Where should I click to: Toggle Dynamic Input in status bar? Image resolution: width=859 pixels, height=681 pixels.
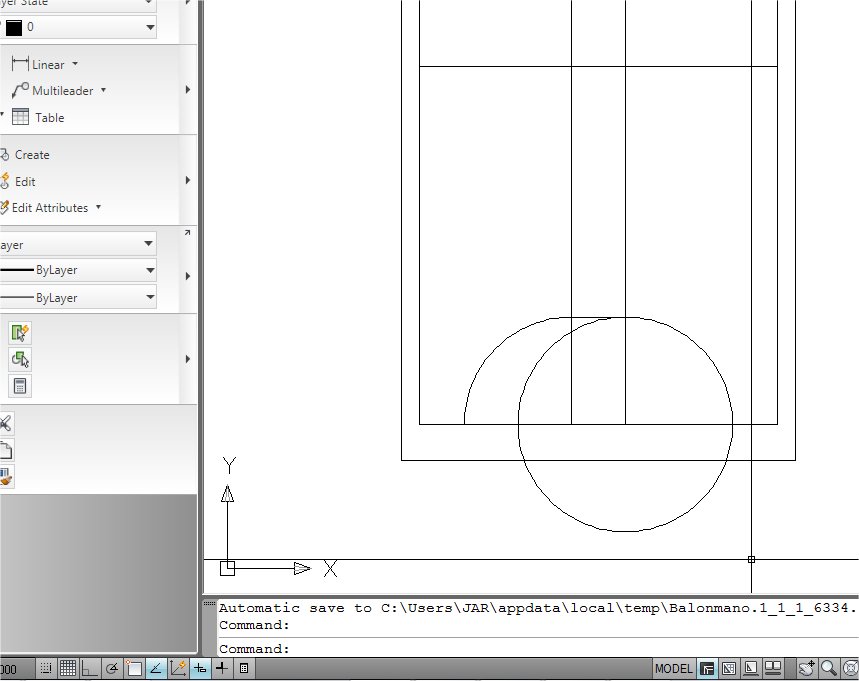(x=200, y=668)
